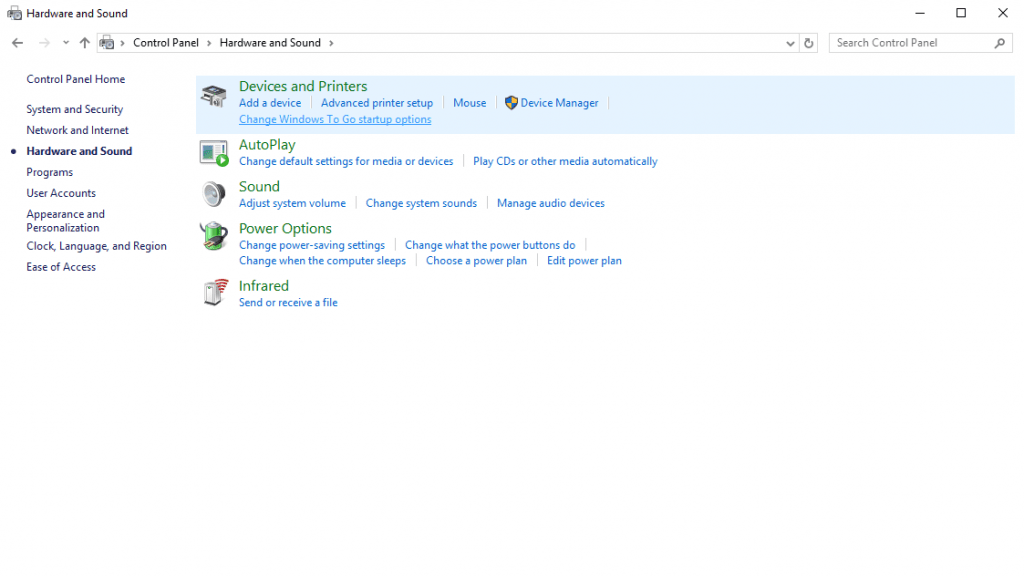Click Change system sounds
Image resolution: width=1024 pixels, height=576 pixels.
(x=421, y=203)
